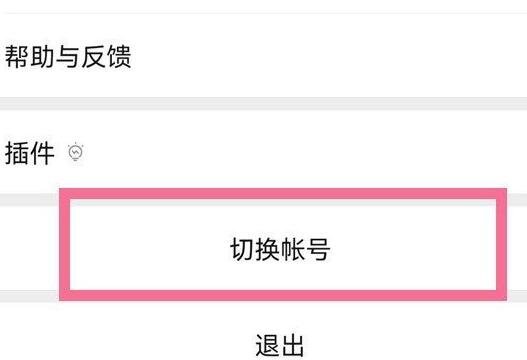The image size is (527, 360).
Task: Click the pink highlight border's top edge
Action: pos(283,194)
